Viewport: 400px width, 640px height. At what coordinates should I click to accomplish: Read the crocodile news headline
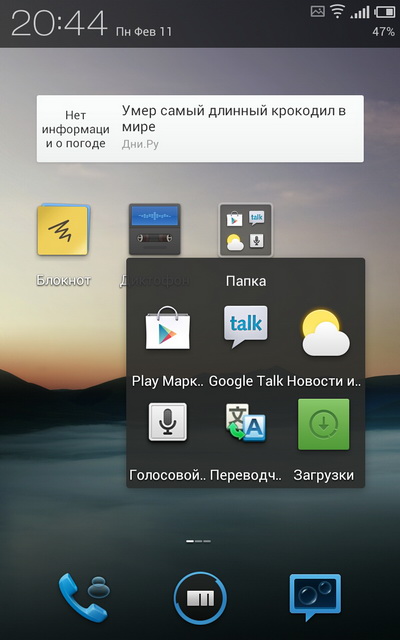(x=234, y=118)
